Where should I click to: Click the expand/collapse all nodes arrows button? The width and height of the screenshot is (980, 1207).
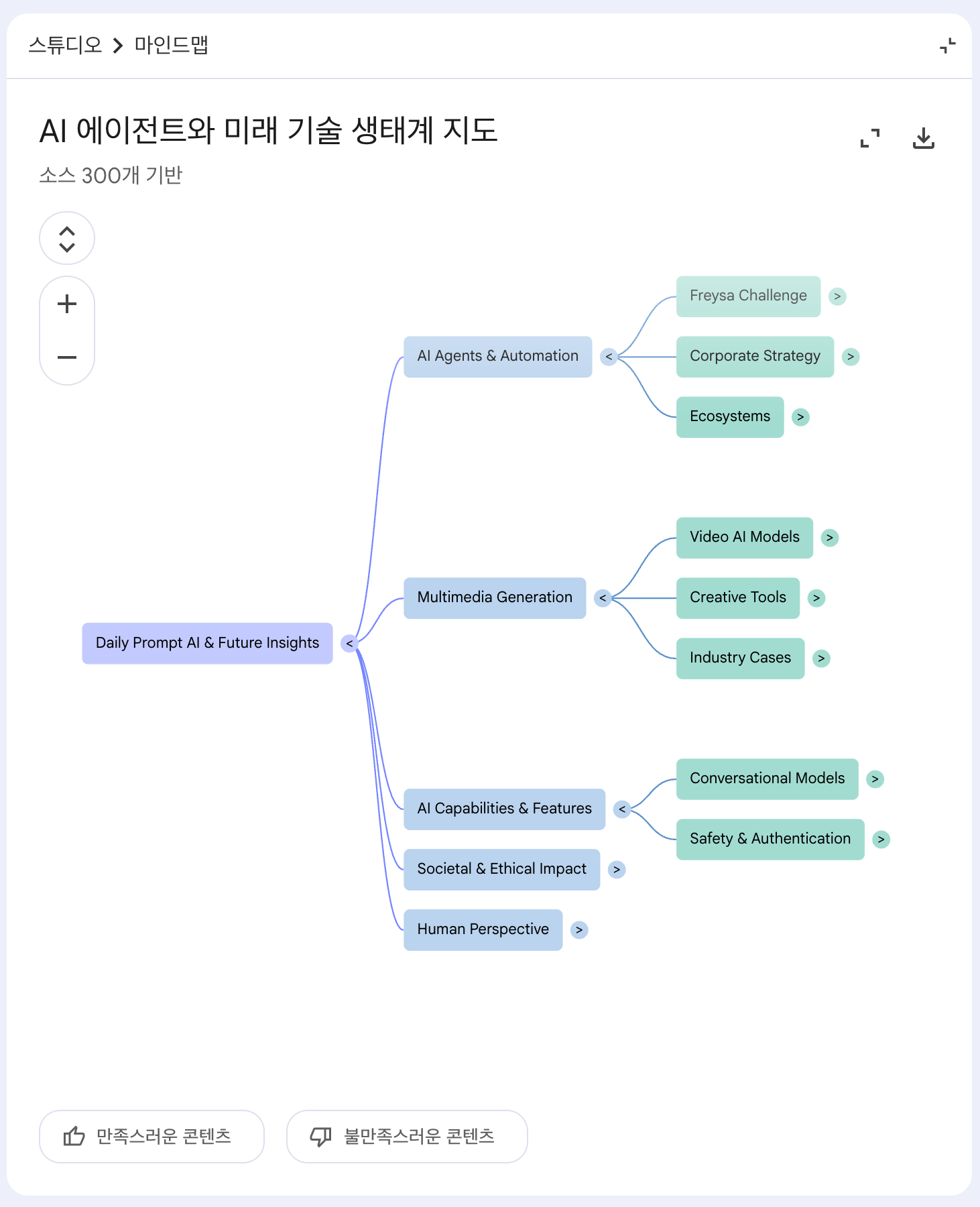point(67,239)
